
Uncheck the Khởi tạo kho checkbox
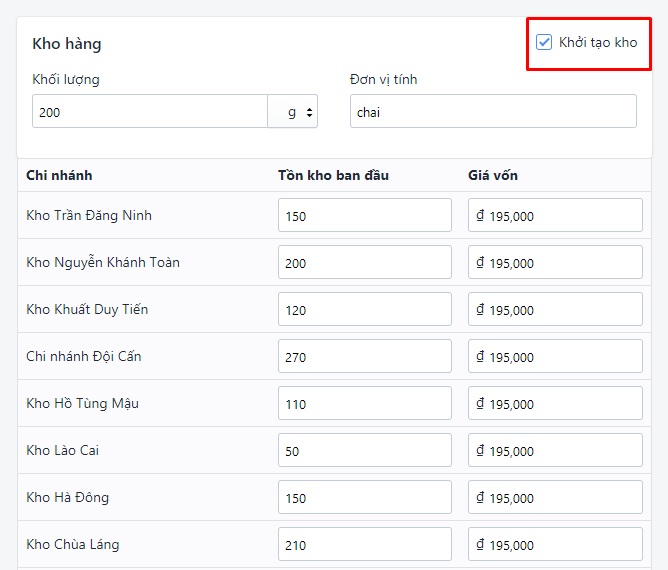point(544,42)
